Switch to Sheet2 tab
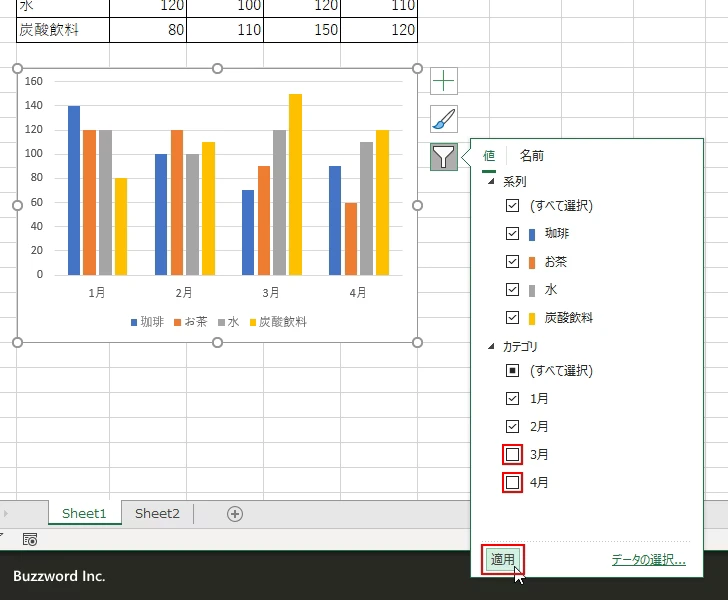 pos(157,513)
